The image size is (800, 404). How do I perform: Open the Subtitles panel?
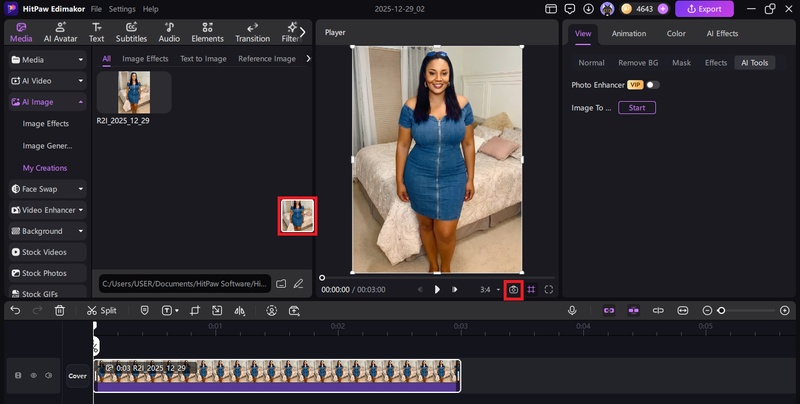[131, 33]
